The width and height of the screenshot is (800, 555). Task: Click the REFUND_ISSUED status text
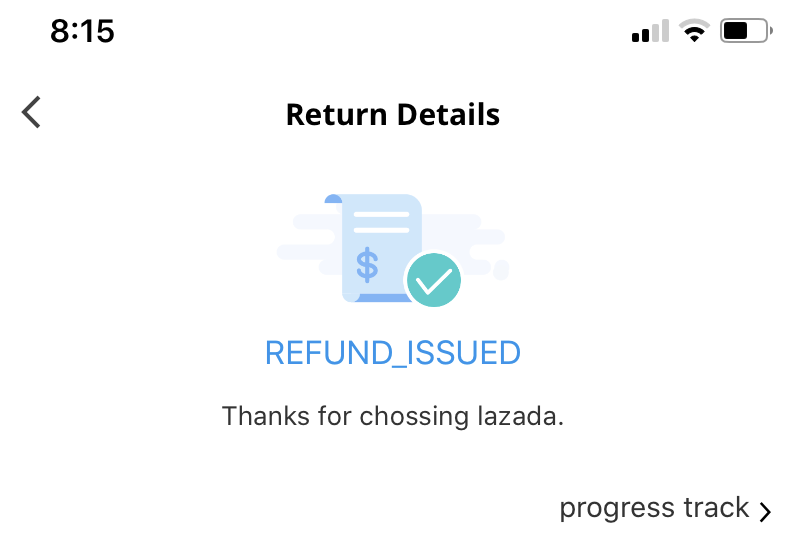click(393, 353)
